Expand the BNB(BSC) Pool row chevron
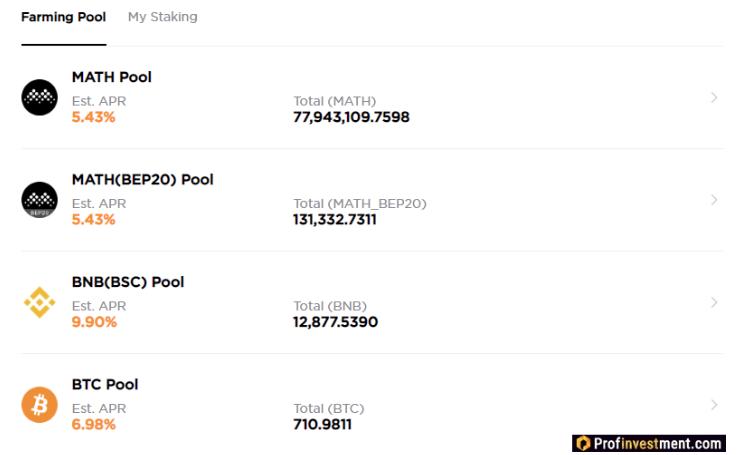Image resolution: width=739 pixels, height=455 pixels. (714, 302)
